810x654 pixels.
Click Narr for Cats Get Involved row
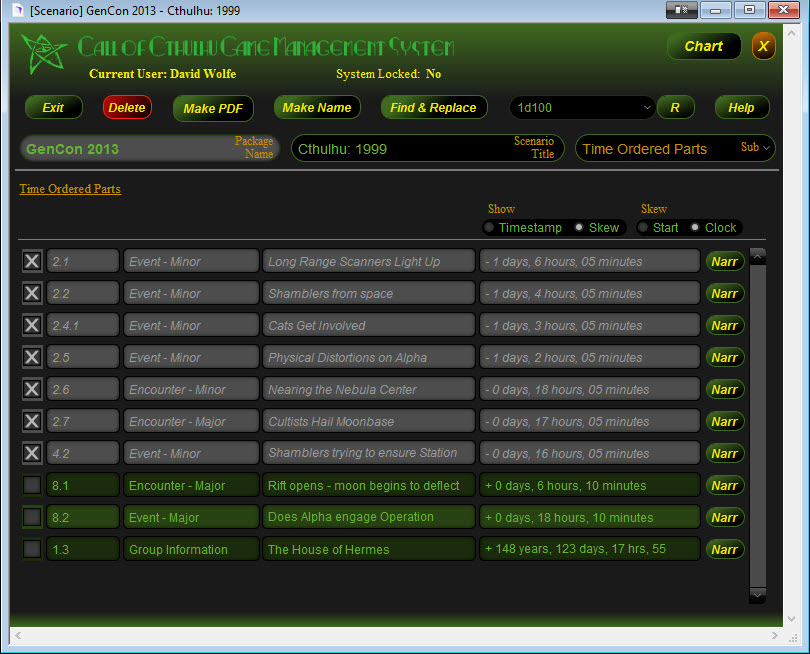[x=725, y=325]
